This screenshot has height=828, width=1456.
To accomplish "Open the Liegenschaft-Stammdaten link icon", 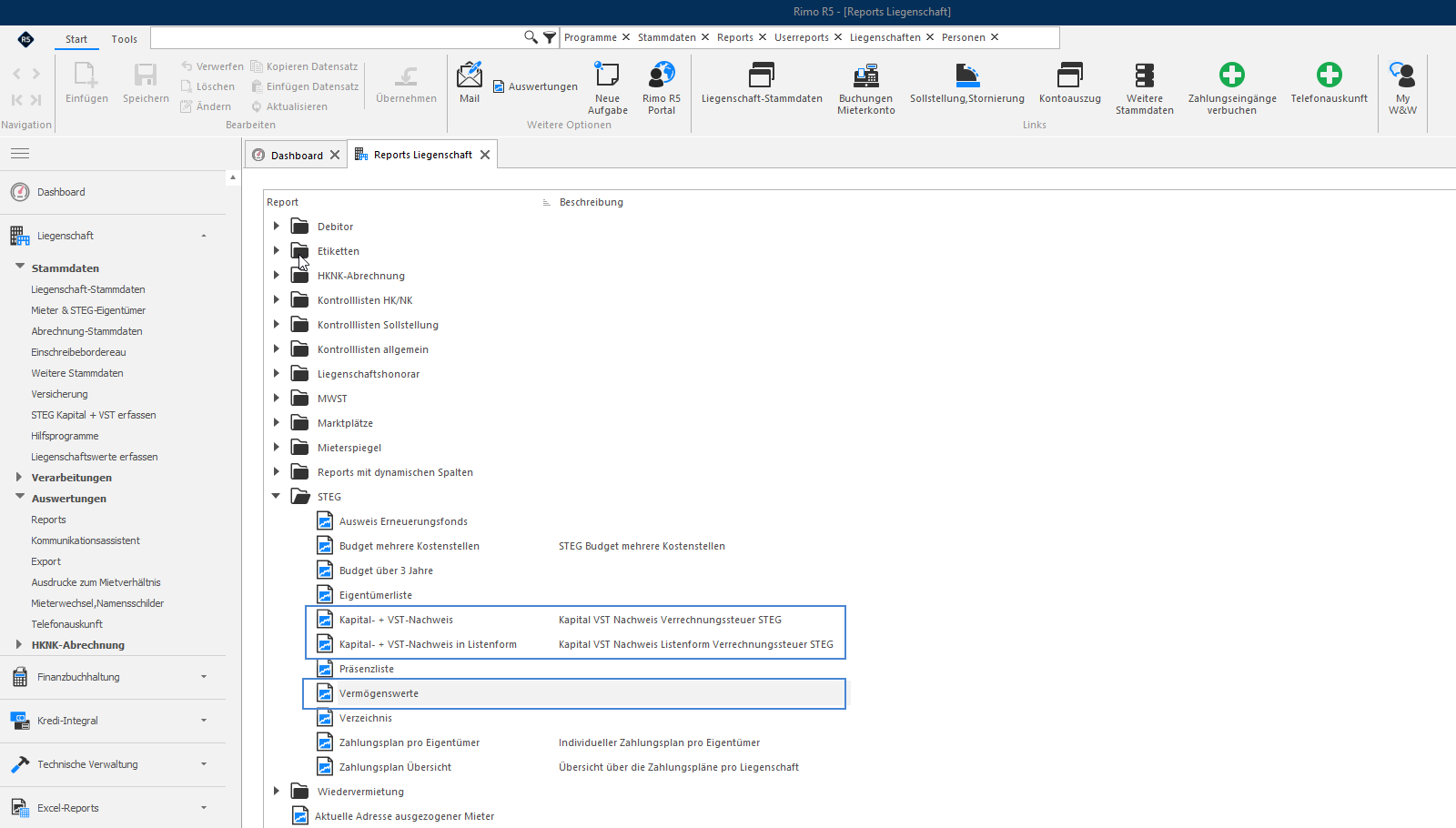I will tap(762, 75).
